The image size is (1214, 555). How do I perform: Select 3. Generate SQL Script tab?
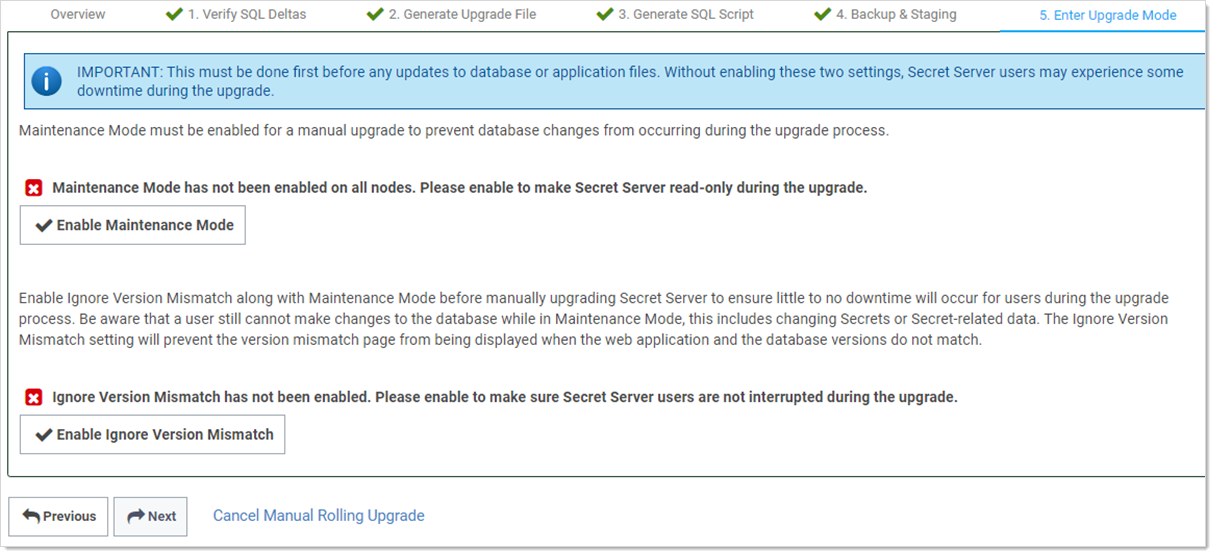[x=686, y=15]
